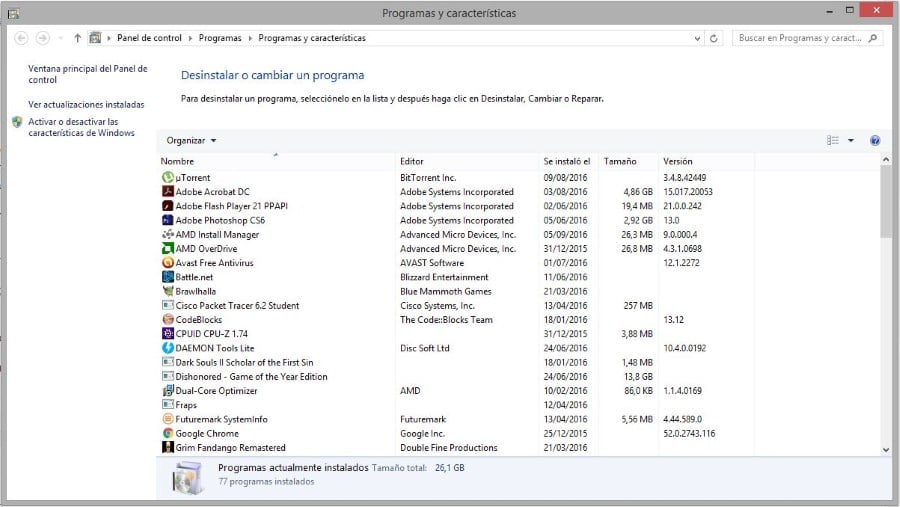Image resolution: width=900 pixels, height=507 pixels.
Task: Click the Back navigation arrow
Action: 21,38
